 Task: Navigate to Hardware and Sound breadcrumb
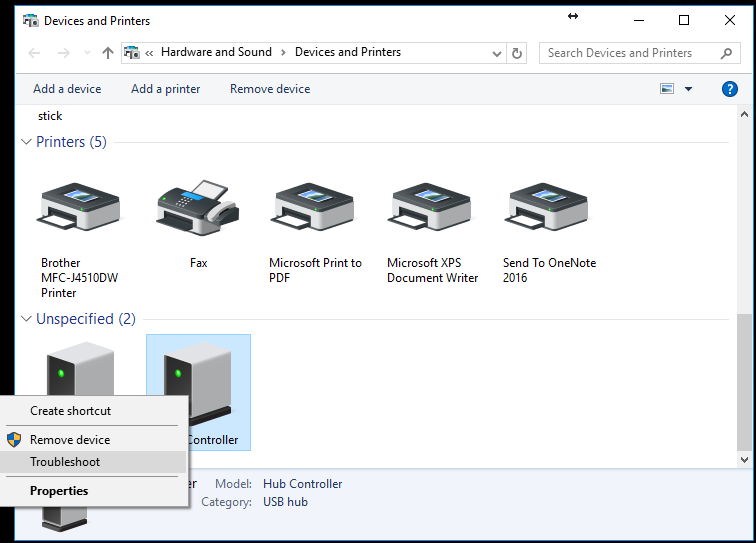pos(216,52)
